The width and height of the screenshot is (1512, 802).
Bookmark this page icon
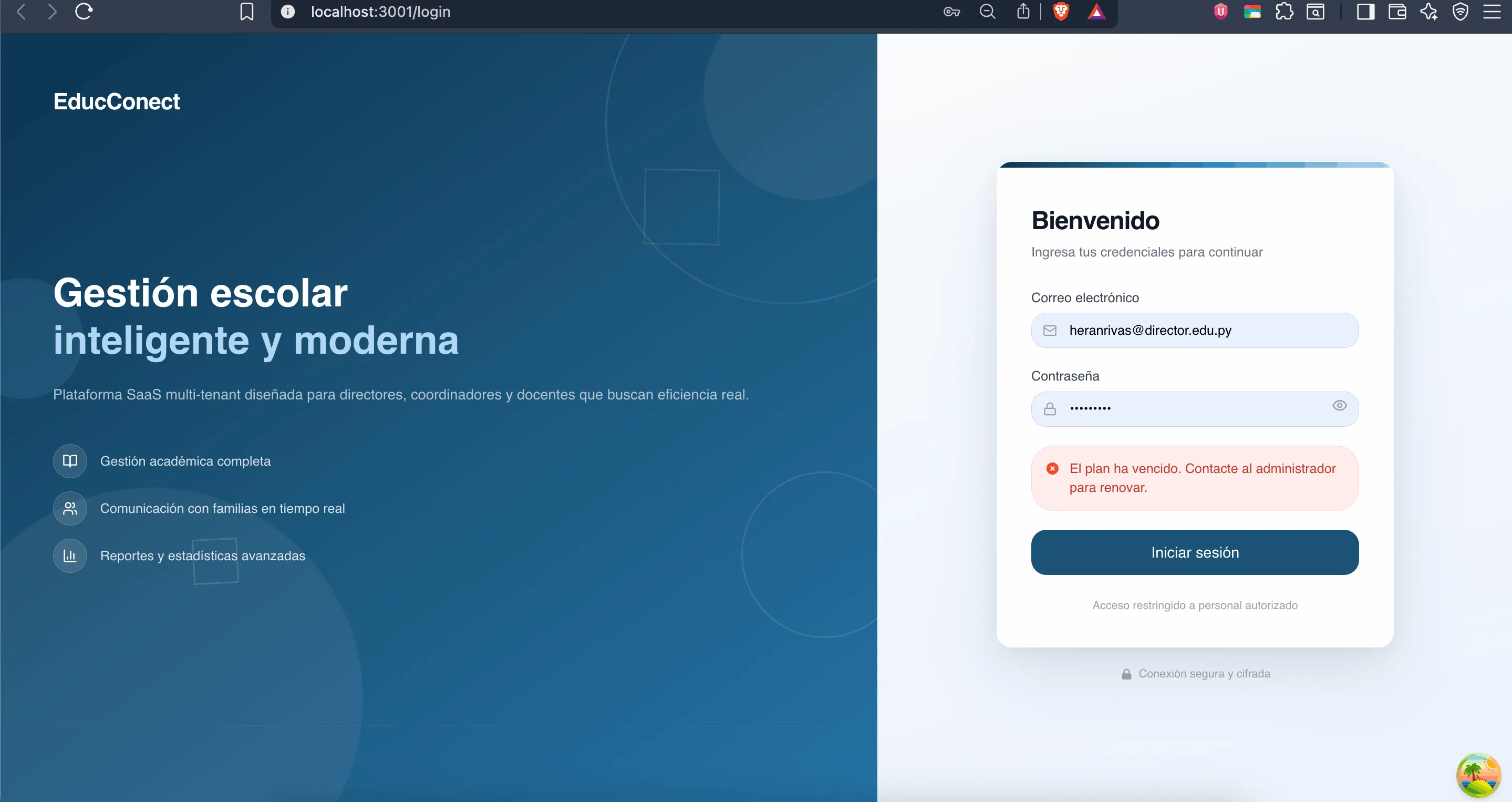point(246,12)
